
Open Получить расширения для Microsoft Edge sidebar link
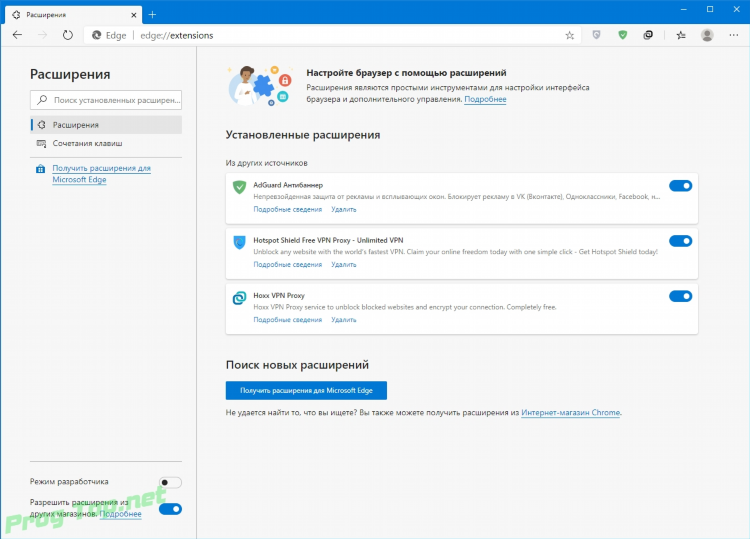click(x=101, y=174)
